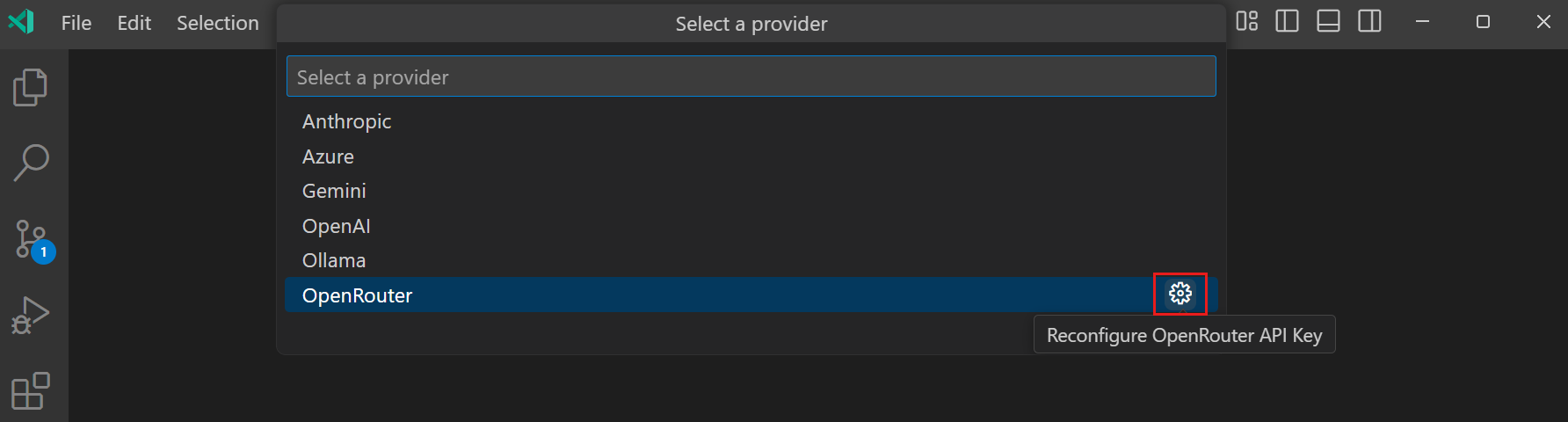Click the gear to reconfigure OpenRouter key
This screenshot has width=1568, height=422.
(x=1180, y=294)
